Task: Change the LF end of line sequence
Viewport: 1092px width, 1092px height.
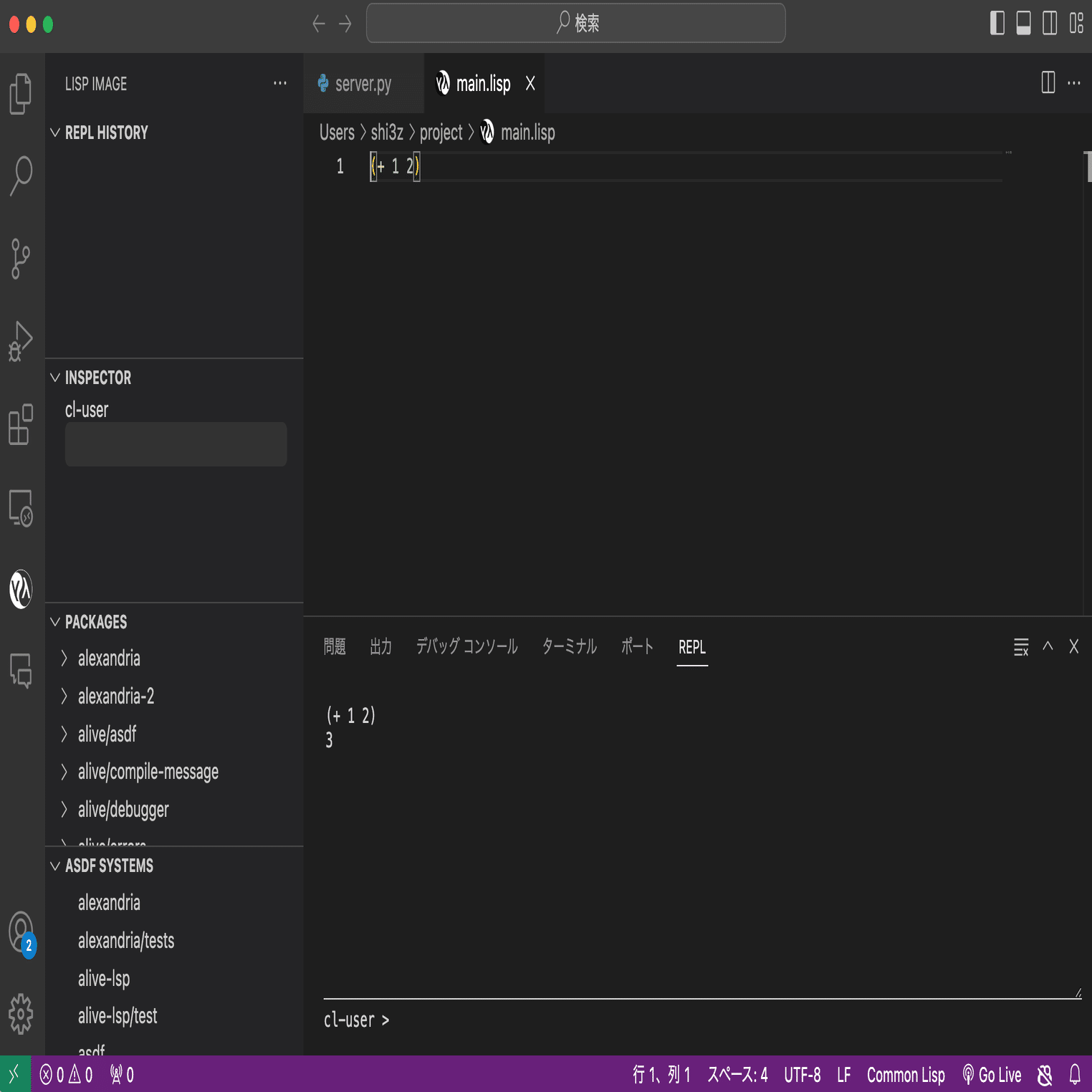Action: click(844, 1074)
